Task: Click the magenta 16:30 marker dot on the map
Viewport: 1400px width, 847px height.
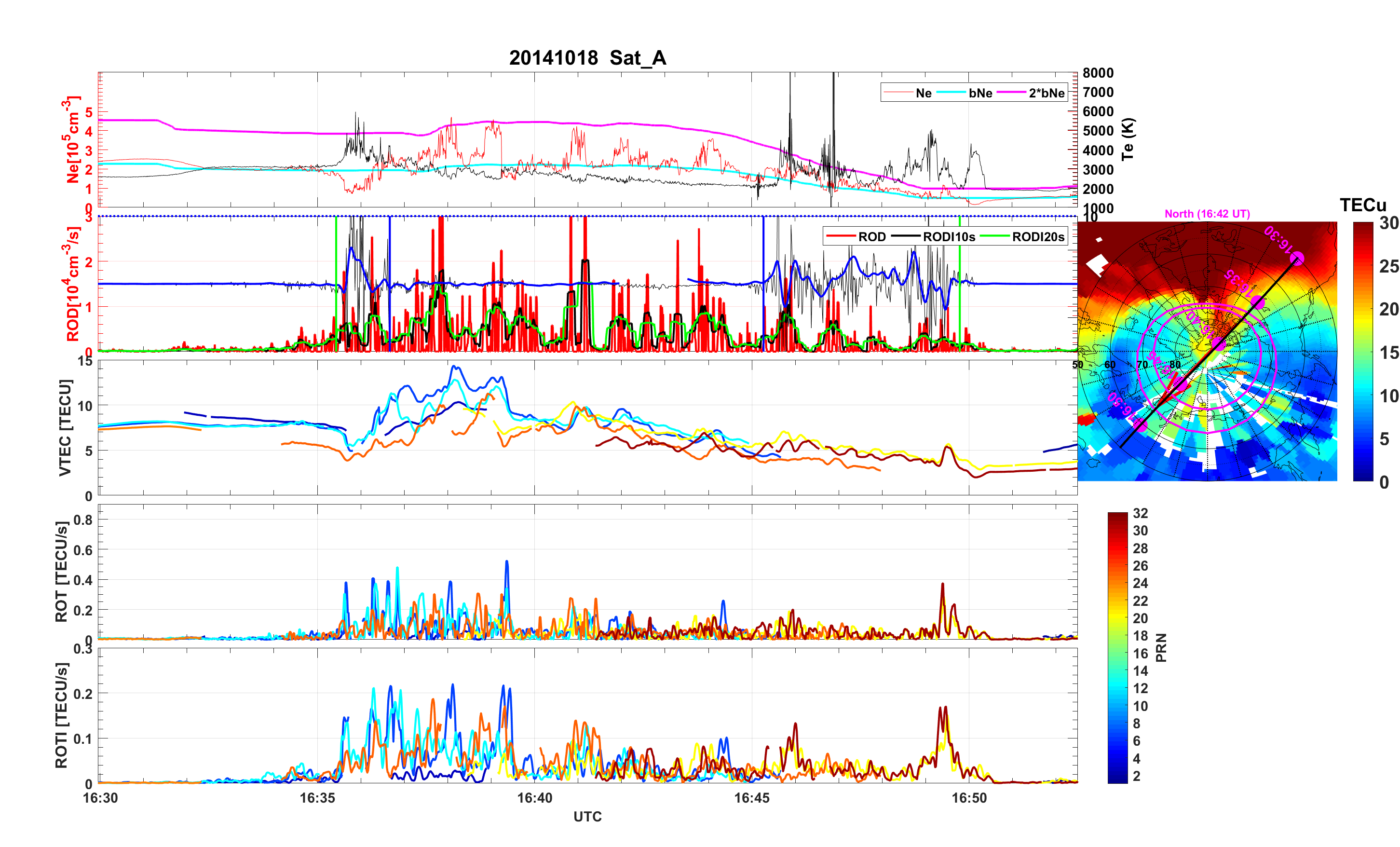Action: pyautogui.click(x=1297, y=259)
